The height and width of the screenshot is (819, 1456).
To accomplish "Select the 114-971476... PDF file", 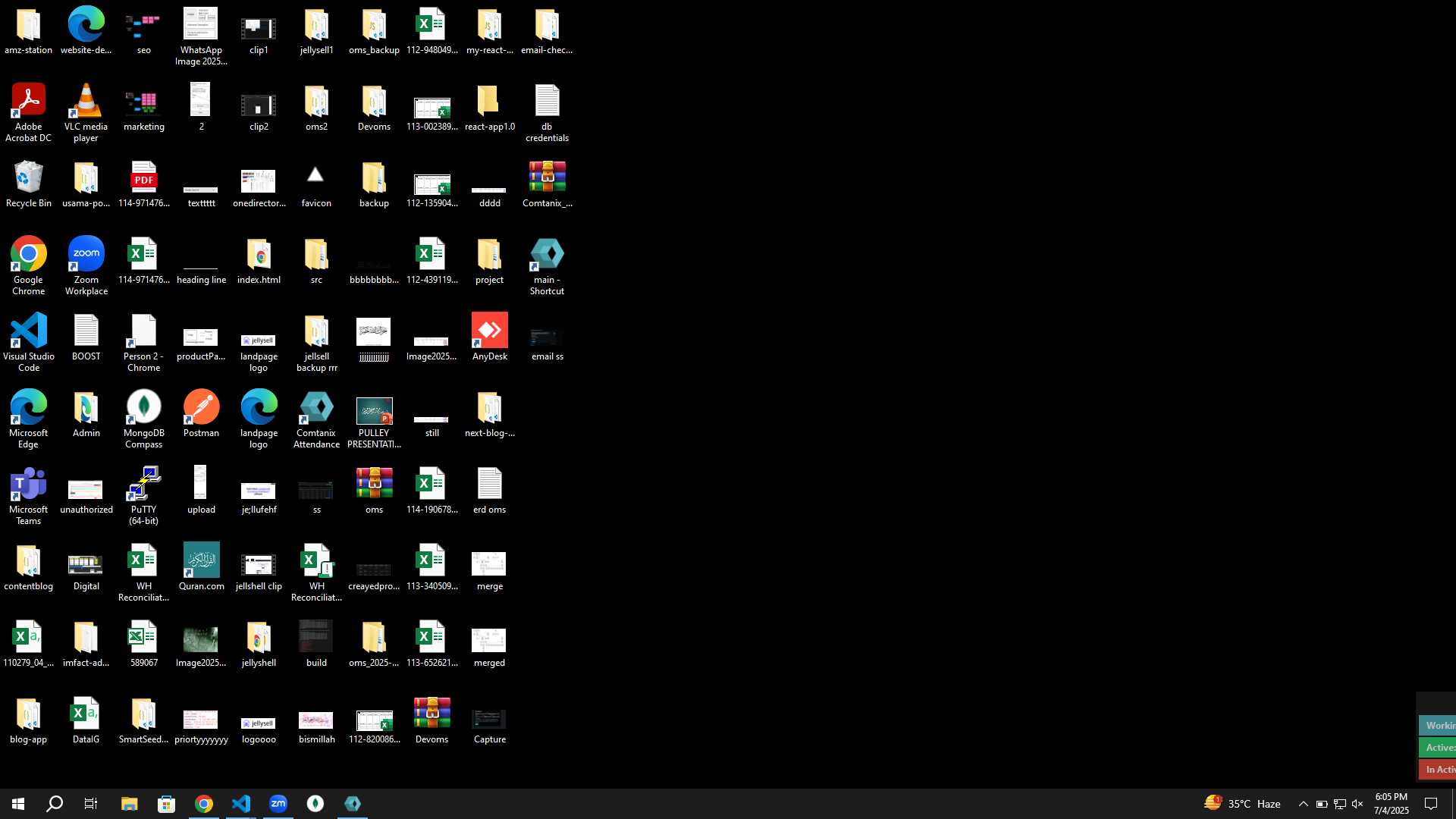I will pyautogui.click(x=143, y=184).
